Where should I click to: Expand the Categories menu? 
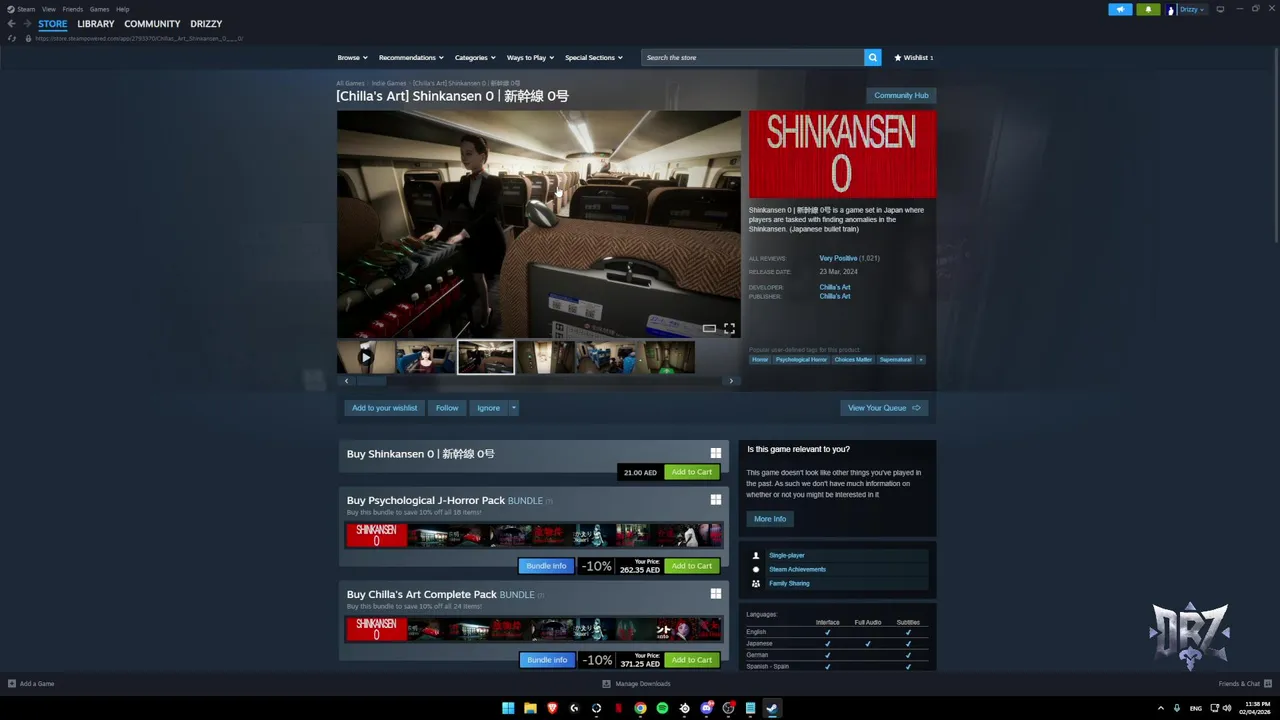point(474,58)
